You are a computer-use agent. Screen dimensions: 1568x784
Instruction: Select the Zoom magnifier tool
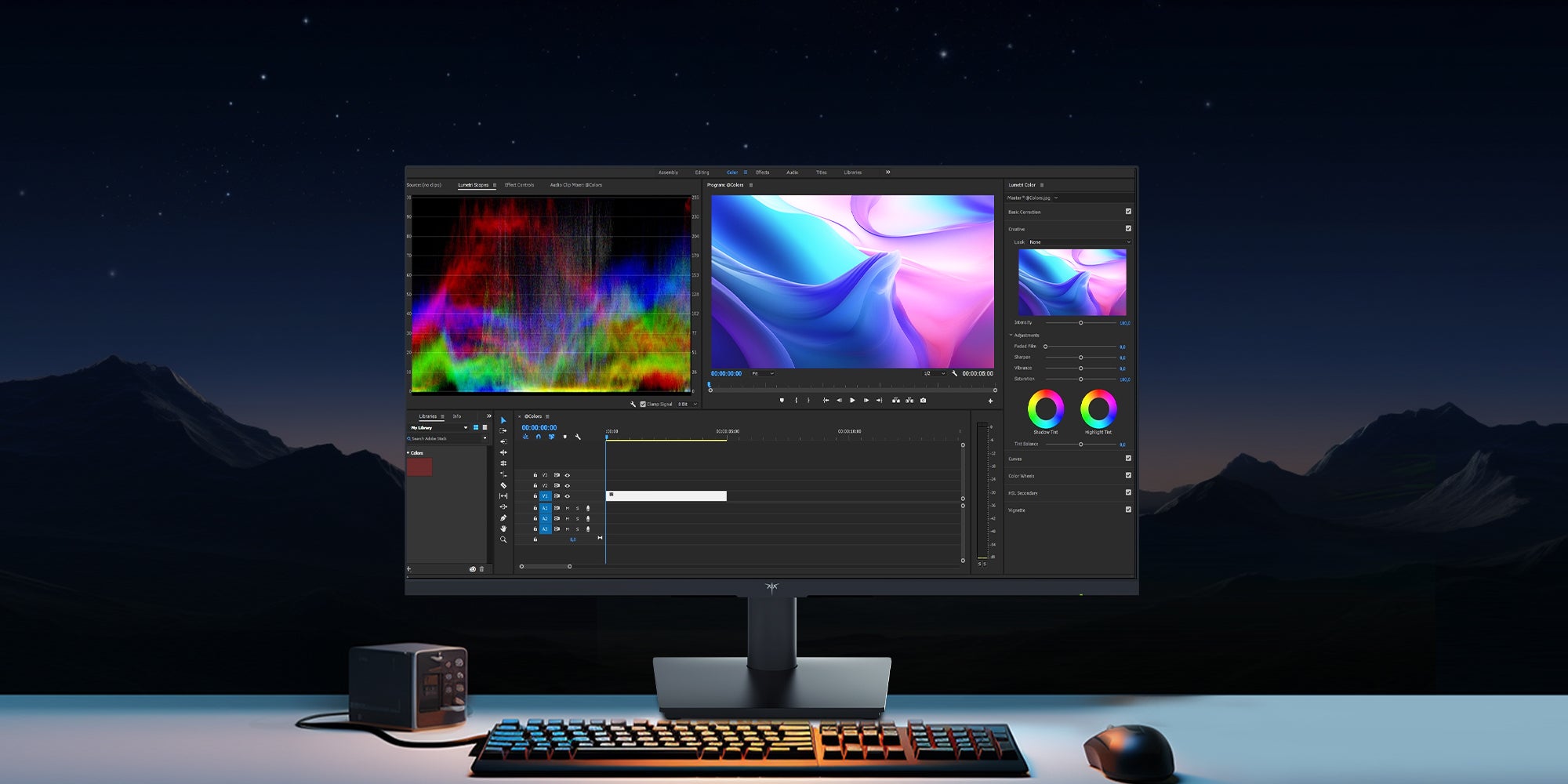[x=503, y=539]
